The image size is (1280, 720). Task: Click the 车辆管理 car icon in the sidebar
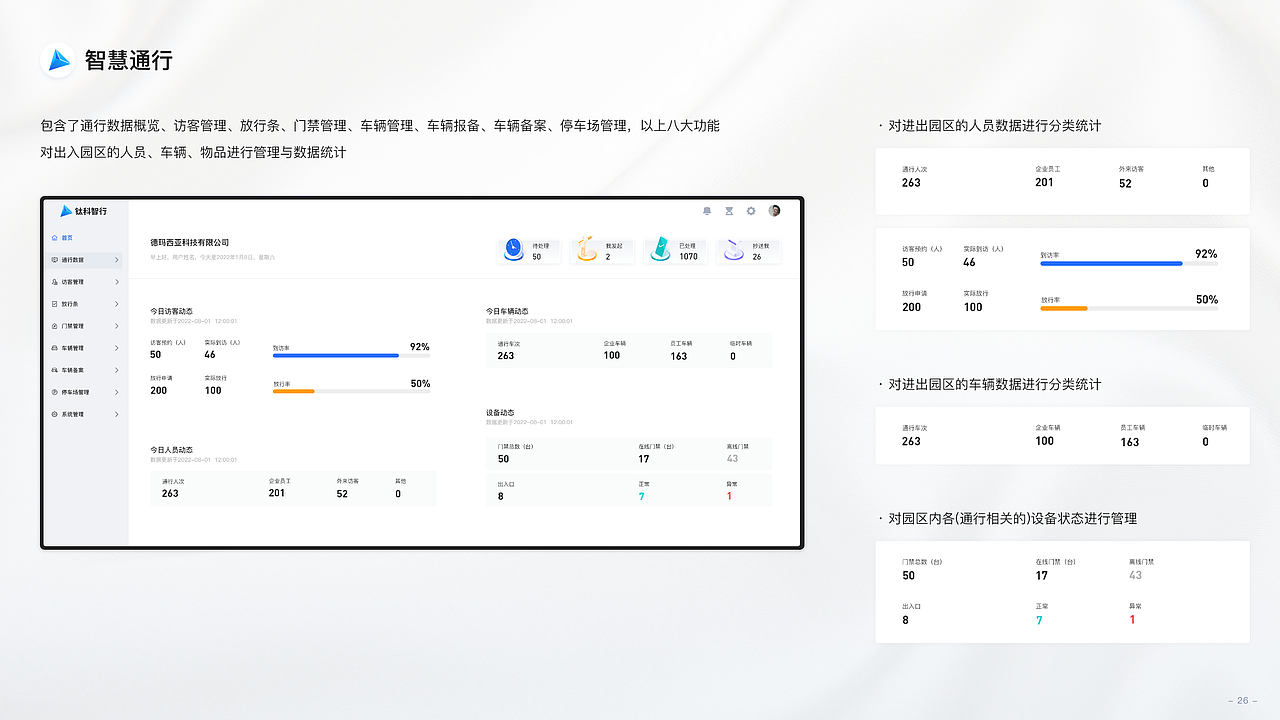tap(54, 348)
